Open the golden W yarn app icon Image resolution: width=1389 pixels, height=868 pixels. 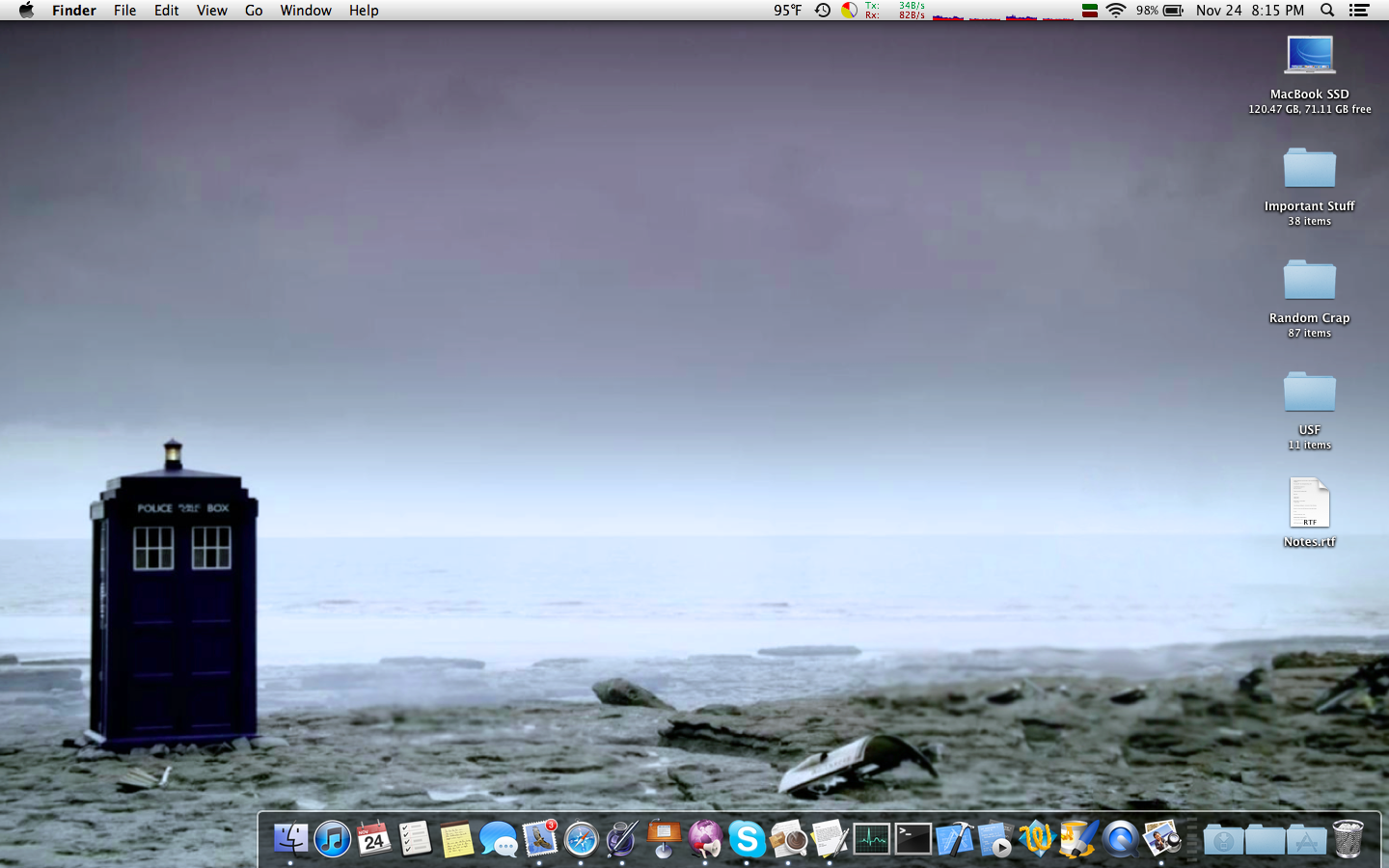(1037, 838)
